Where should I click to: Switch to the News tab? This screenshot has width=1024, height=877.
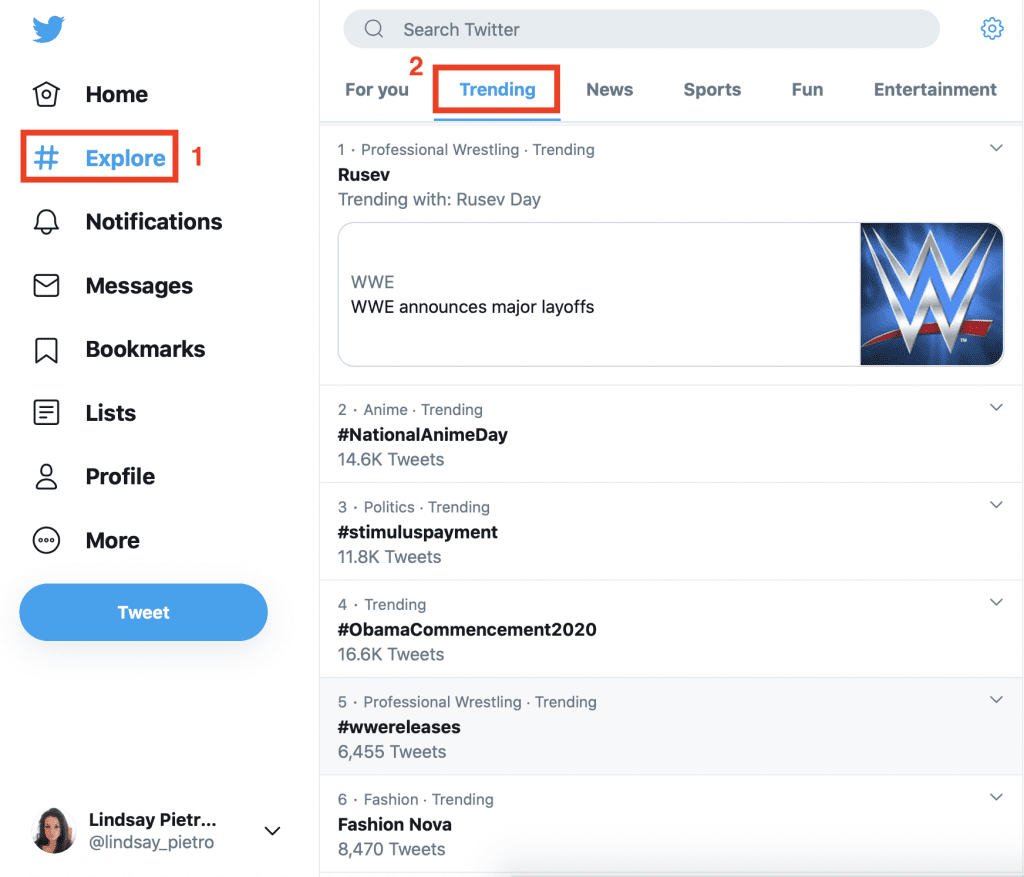pos(609,89)
